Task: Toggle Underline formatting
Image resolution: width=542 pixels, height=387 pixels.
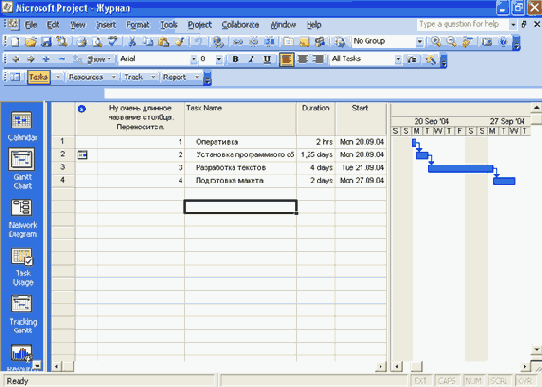Action: [x=267, y=59]
